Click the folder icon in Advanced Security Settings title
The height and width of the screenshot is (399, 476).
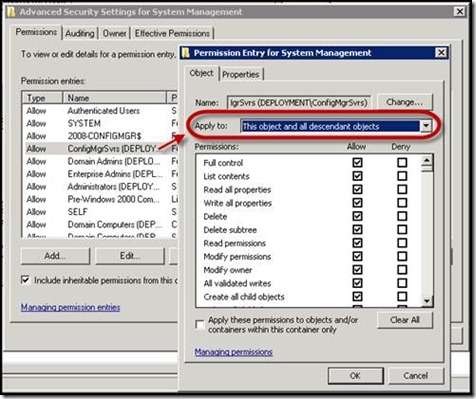[11, 12]
